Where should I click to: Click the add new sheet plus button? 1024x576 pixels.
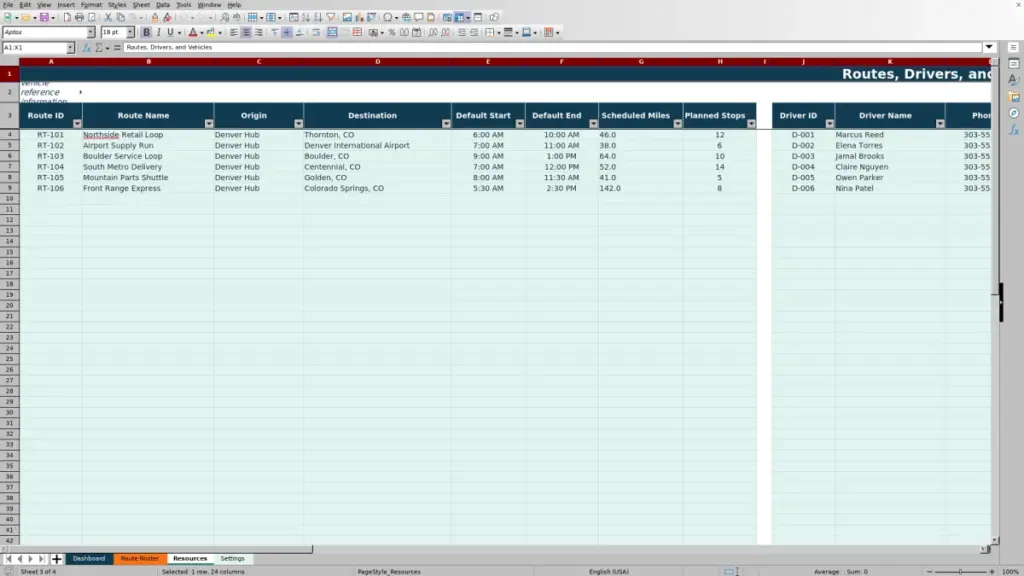click(56, 559)
